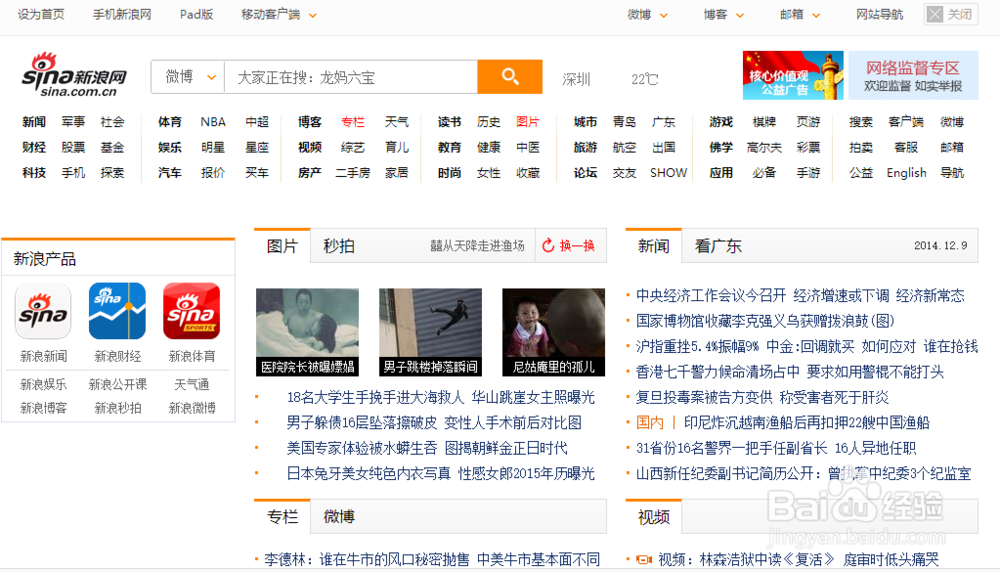1000x572 pixels.
Task: Open the 新浪体育 app icon
Action: [192, 311]
